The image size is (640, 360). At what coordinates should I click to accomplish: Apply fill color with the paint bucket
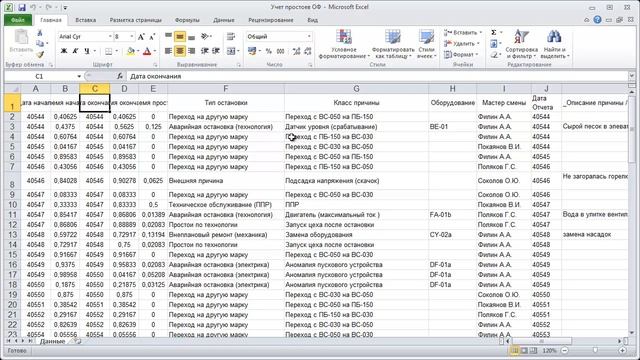pos(131,51)
